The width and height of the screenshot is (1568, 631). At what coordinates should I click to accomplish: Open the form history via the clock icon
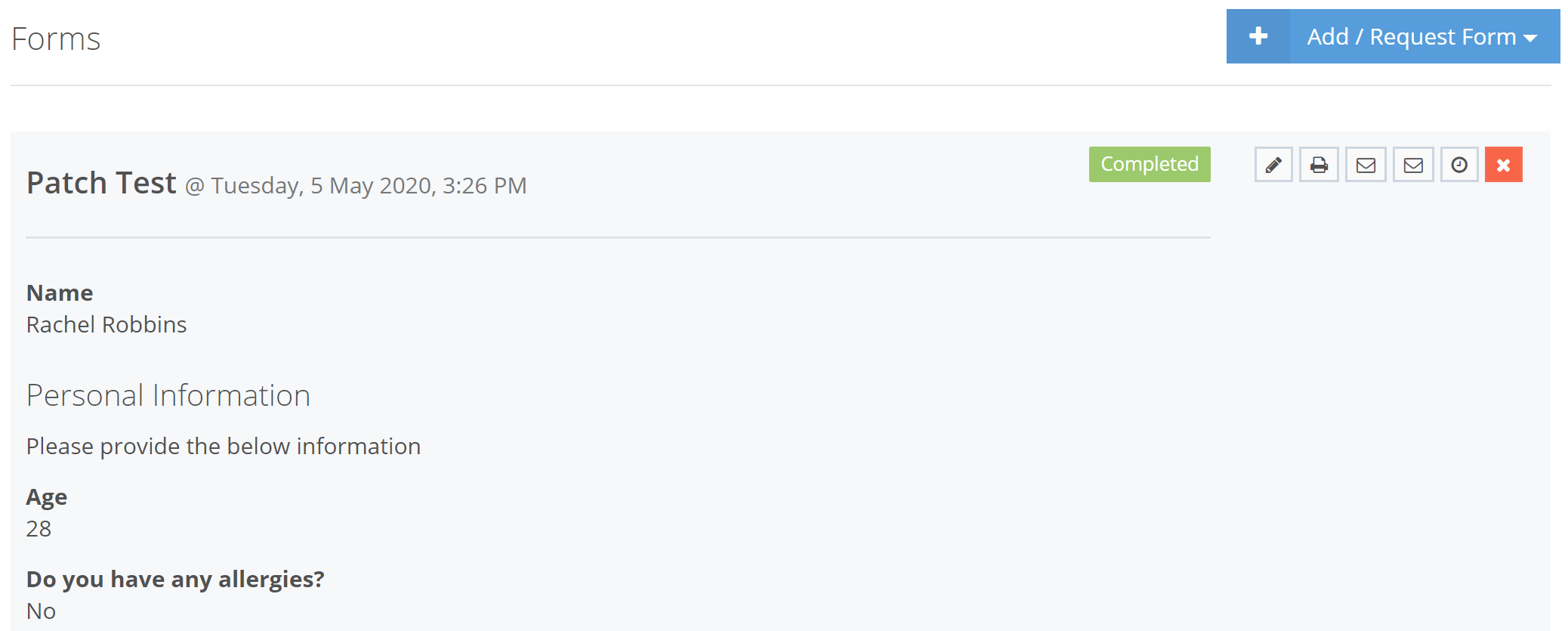point(1458,164)
